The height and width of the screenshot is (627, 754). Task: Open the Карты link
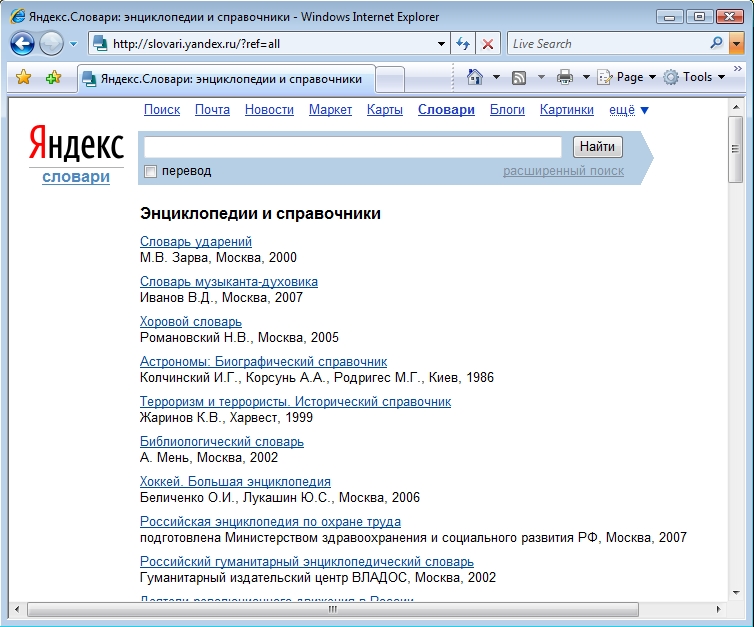(x=385, y=110)
